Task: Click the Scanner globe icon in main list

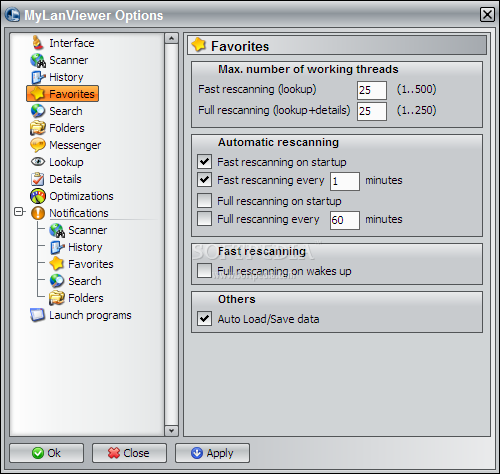Action: pos(38,60)
